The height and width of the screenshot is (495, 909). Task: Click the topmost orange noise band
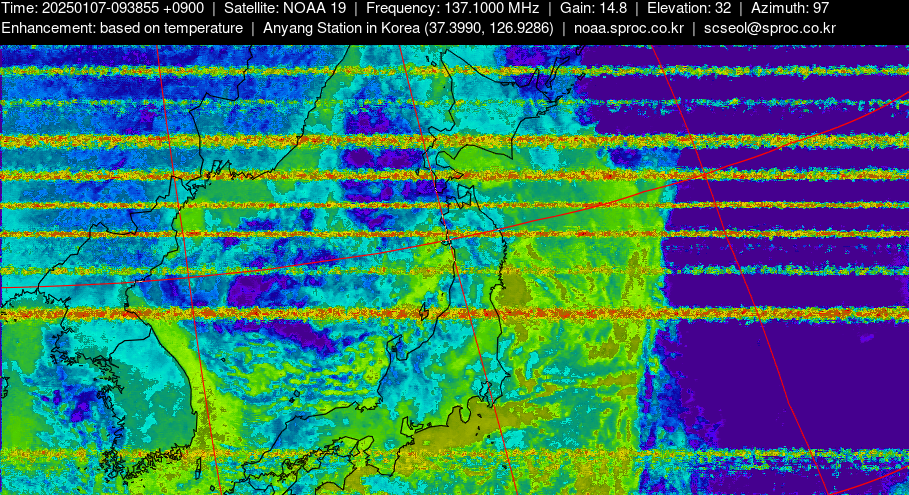300,69
